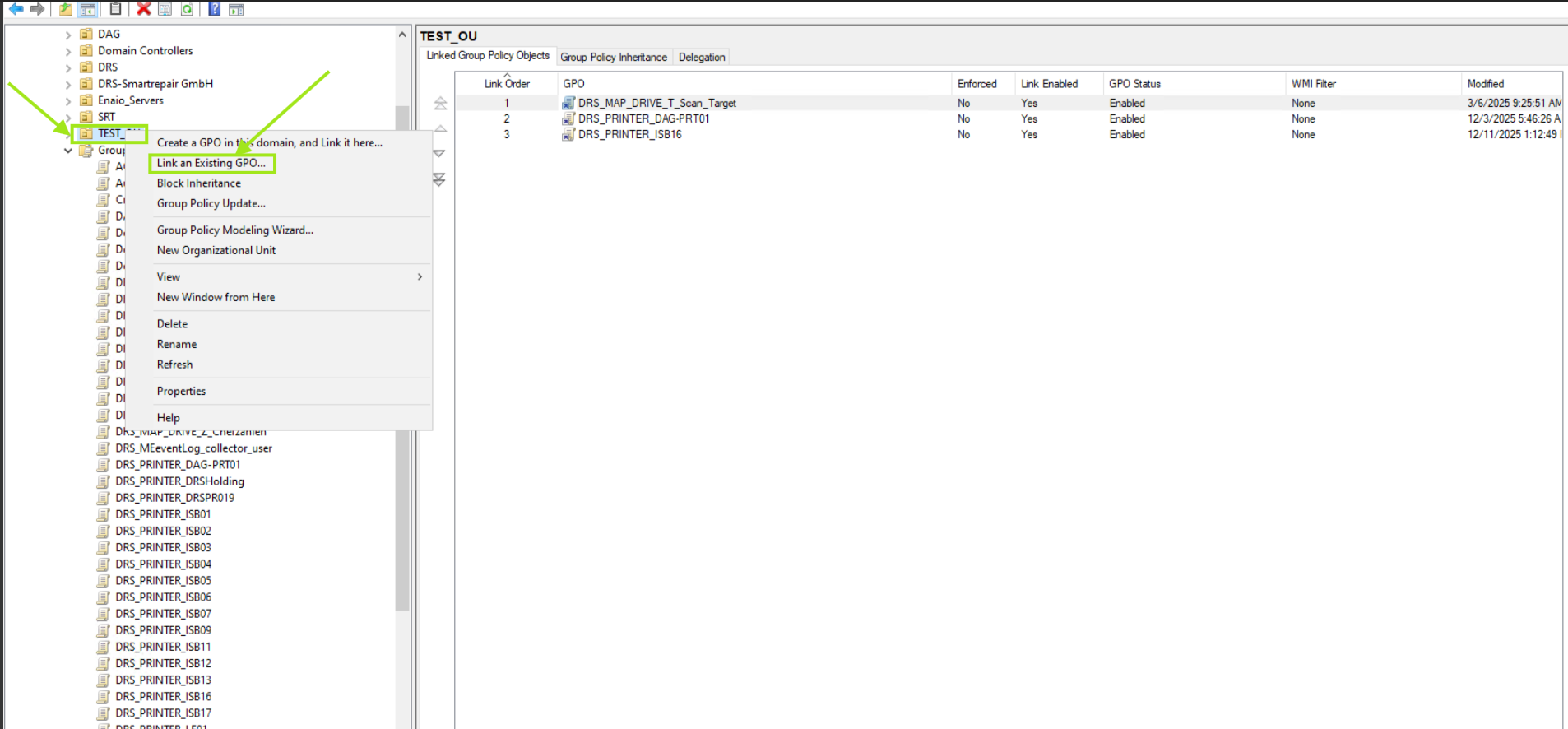Click the red X Delete toolbar icon
Screen dimensions: 1568x729
pos(143,9)
